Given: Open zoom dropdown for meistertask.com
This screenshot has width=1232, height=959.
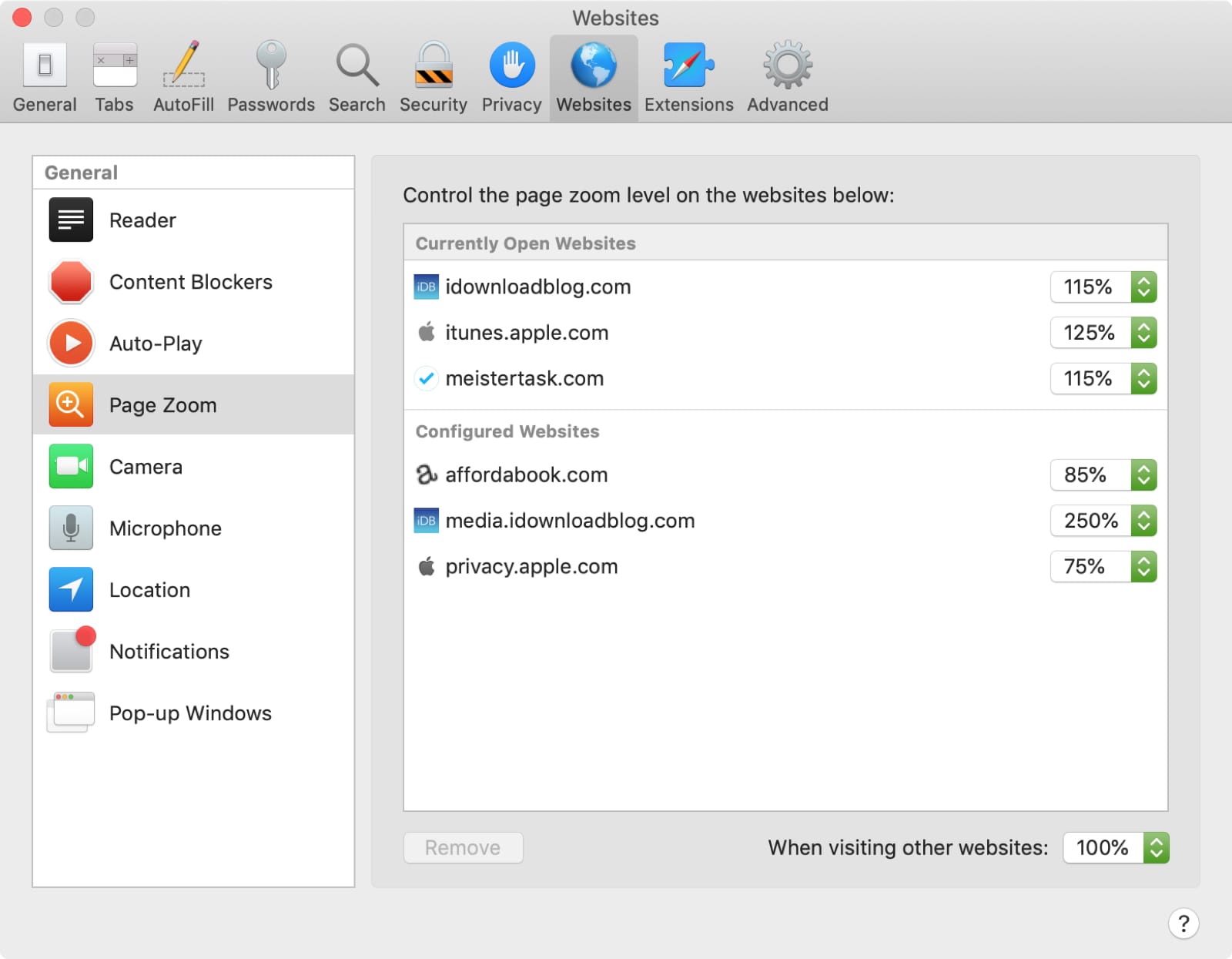Looking at the screenshot, I should pyautogui.click(x=1103, y=378).
